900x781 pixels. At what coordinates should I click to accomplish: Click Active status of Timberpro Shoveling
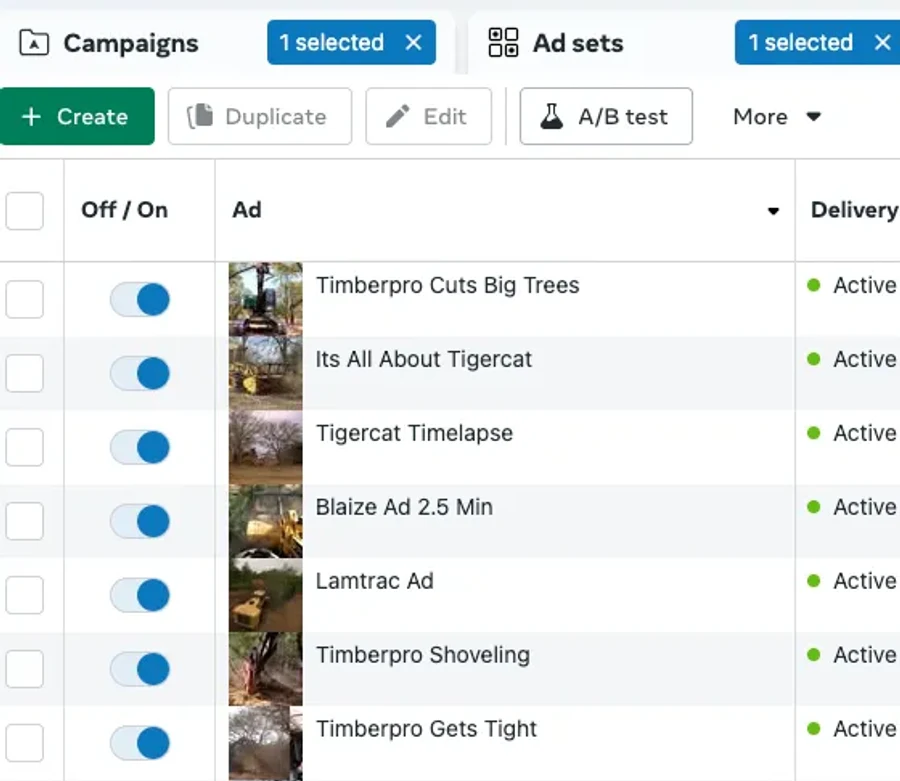pos(852,655)
